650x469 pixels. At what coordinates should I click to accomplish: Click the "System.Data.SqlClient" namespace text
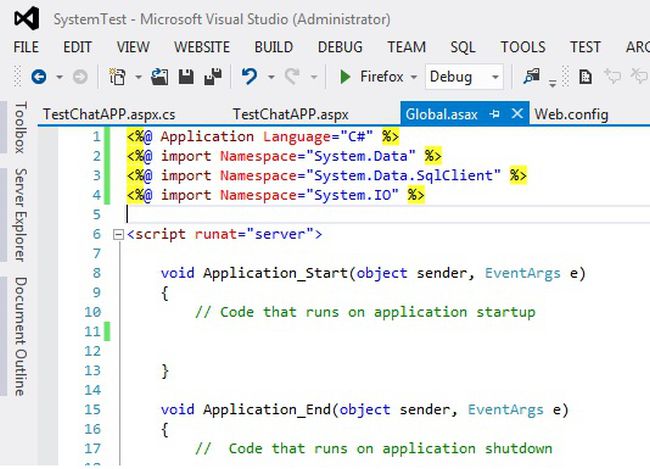pyautogui.click(x=403, y=175)
